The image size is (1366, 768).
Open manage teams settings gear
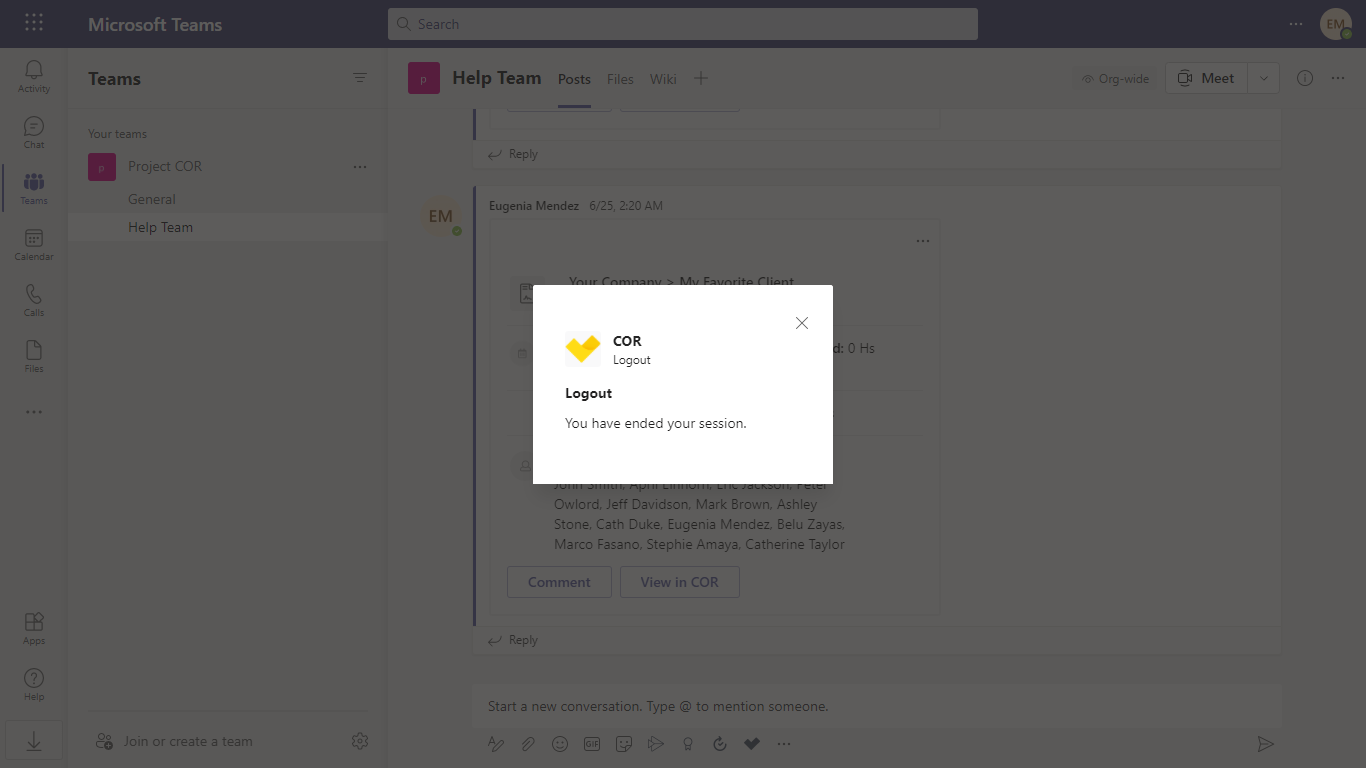click(360, 741)
